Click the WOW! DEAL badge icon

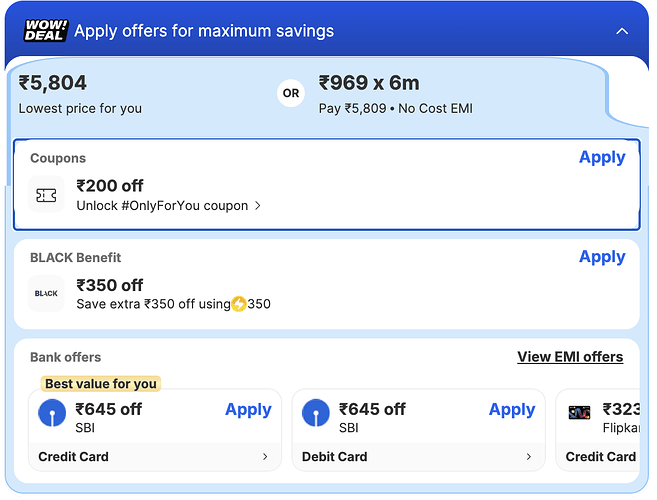click(44, 30)
